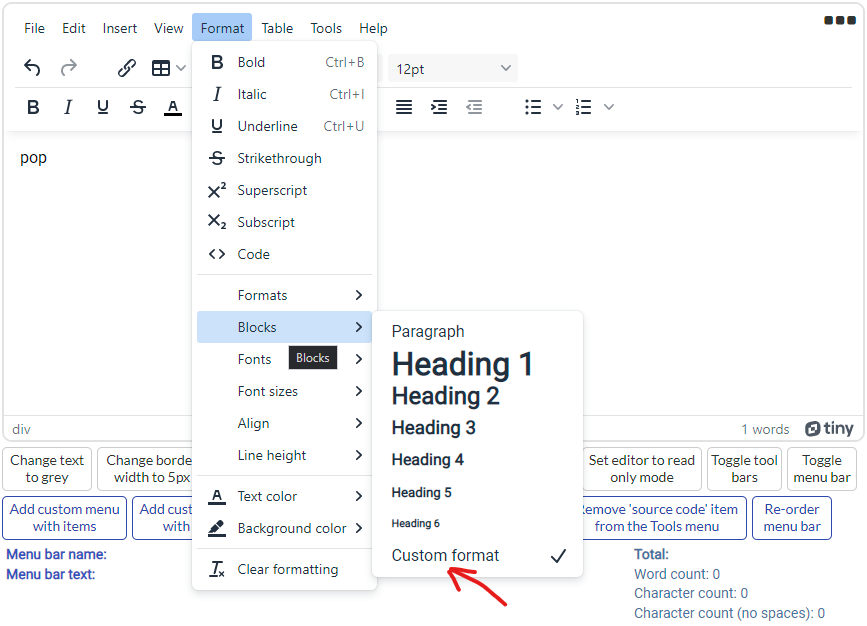The height and width of the screenshot is (626, 867).
Task: Click the Decrease indent icon
Action: pyautogui.click(x=474, y=107)
